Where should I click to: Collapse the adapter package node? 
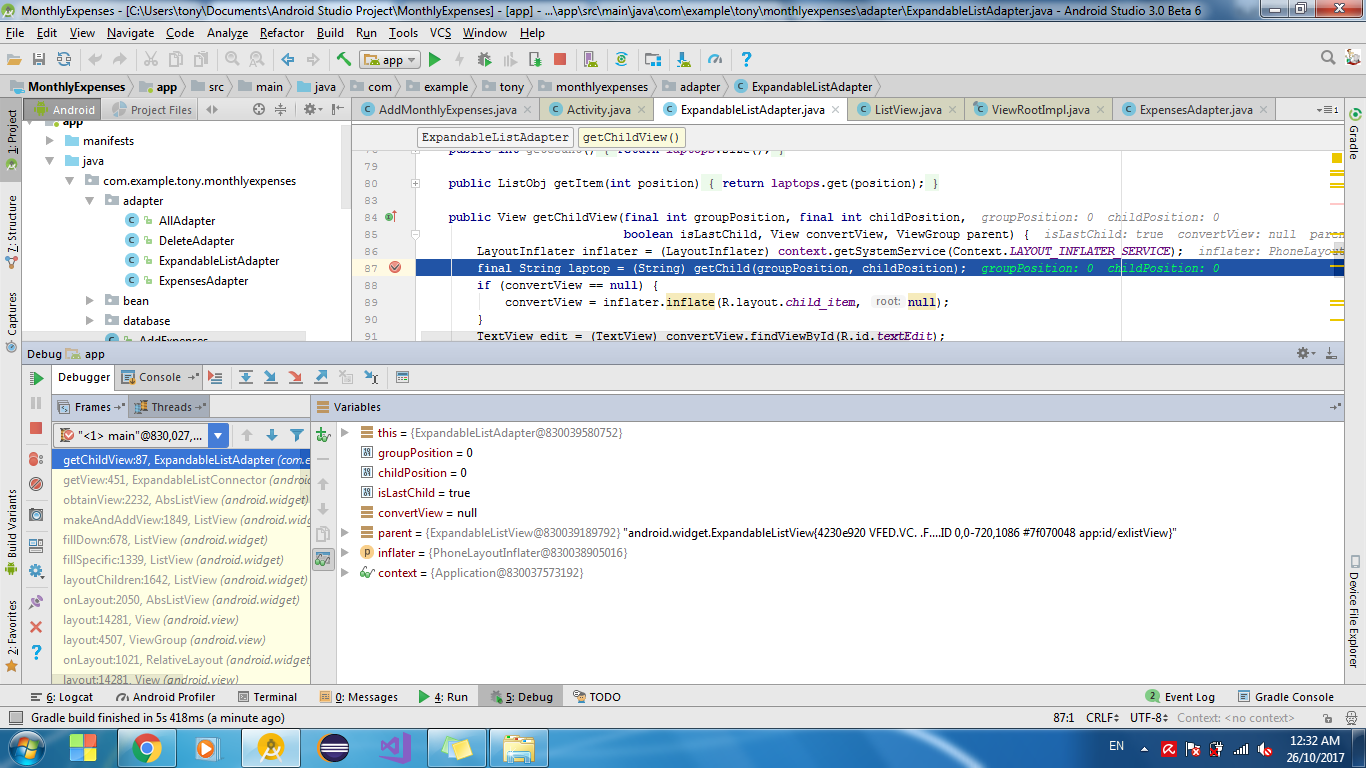[90, 201]
